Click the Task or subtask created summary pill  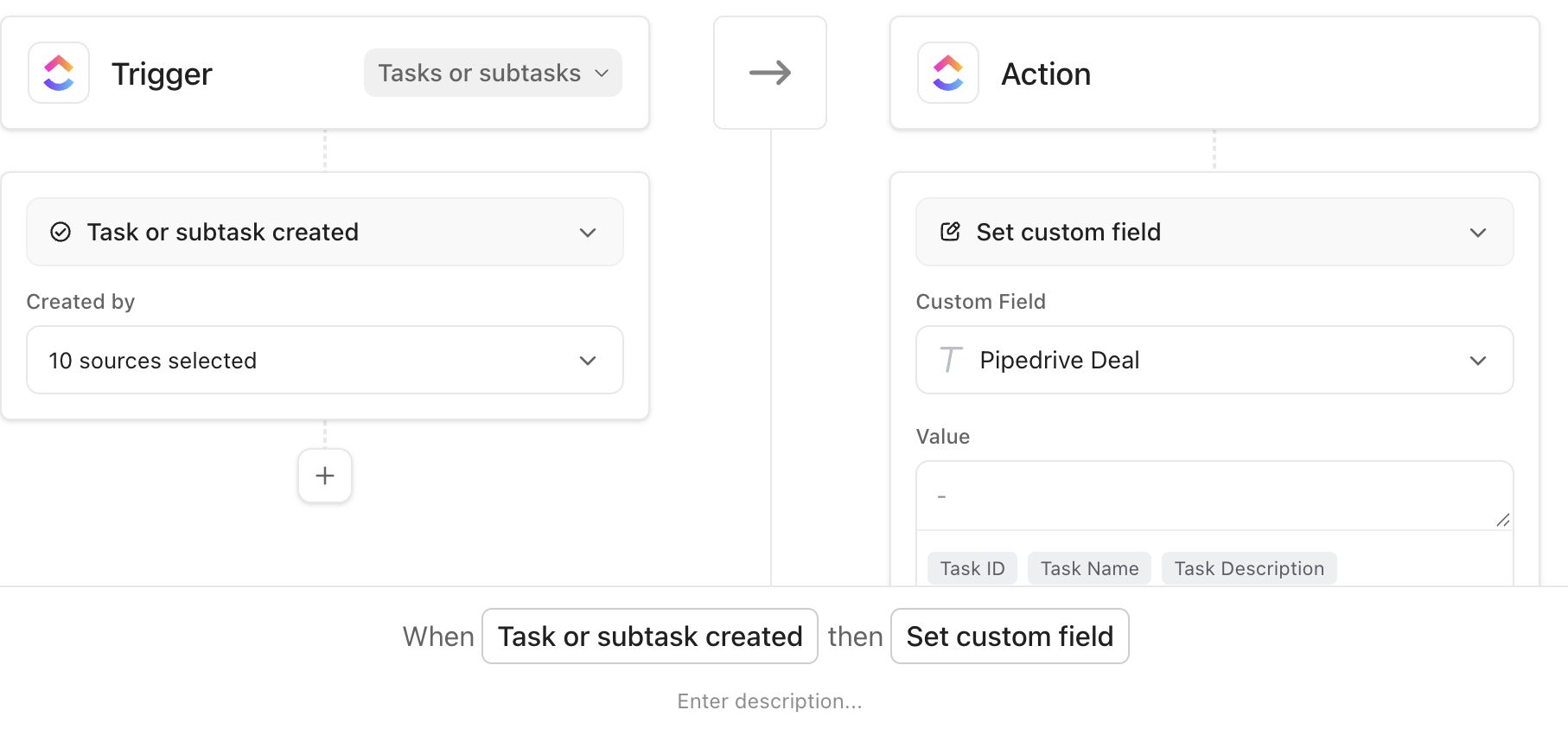click(x=650, y=636)
